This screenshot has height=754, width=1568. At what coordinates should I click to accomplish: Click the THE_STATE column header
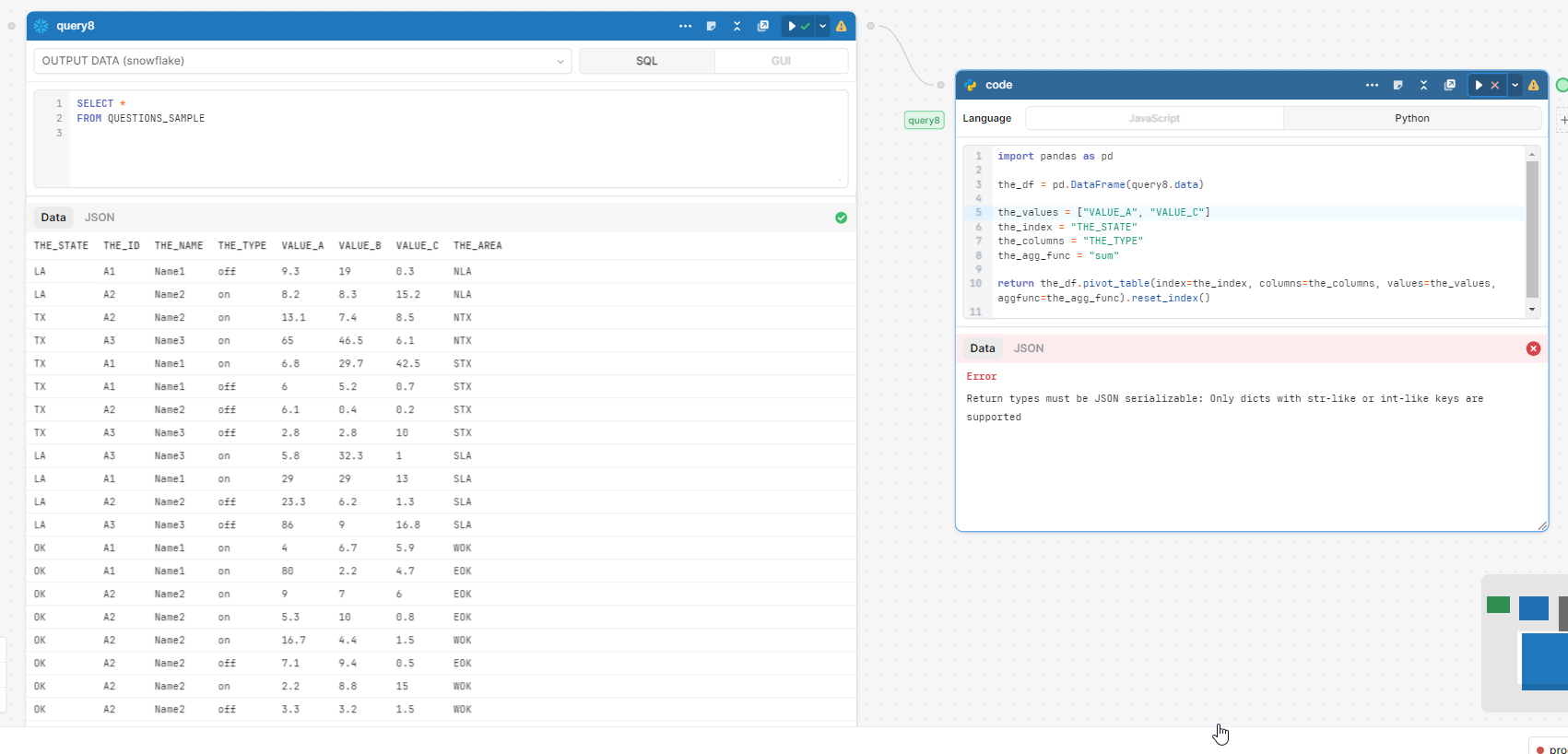pos(61,246)
